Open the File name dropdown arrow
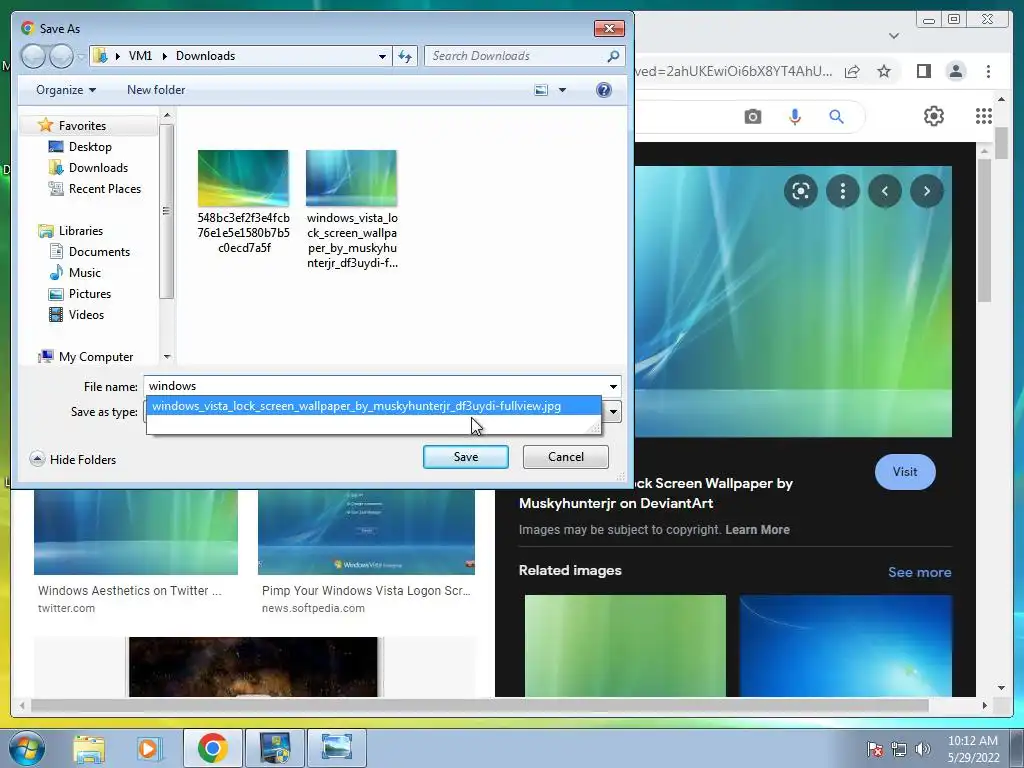 pyautogui.click(x=613, y=386)
